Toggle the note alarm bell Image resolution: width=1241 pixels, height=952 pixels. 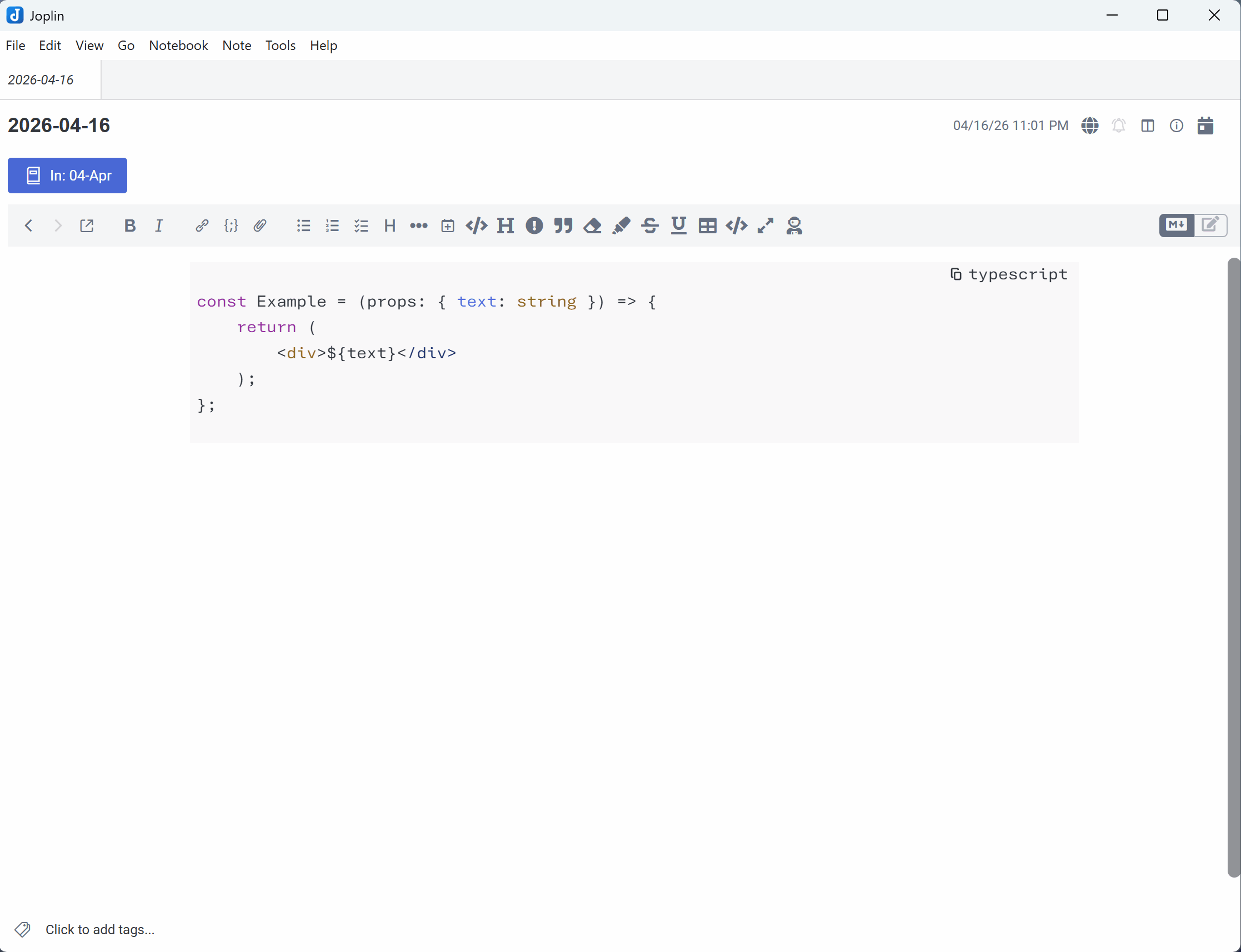click(x=1119, y=125)
